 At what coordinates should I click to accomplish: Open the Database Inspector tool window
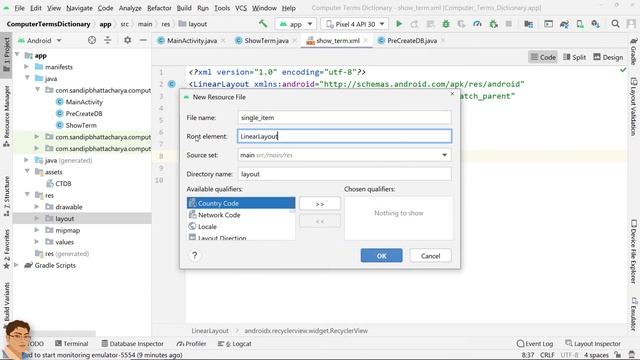(132, 344)
